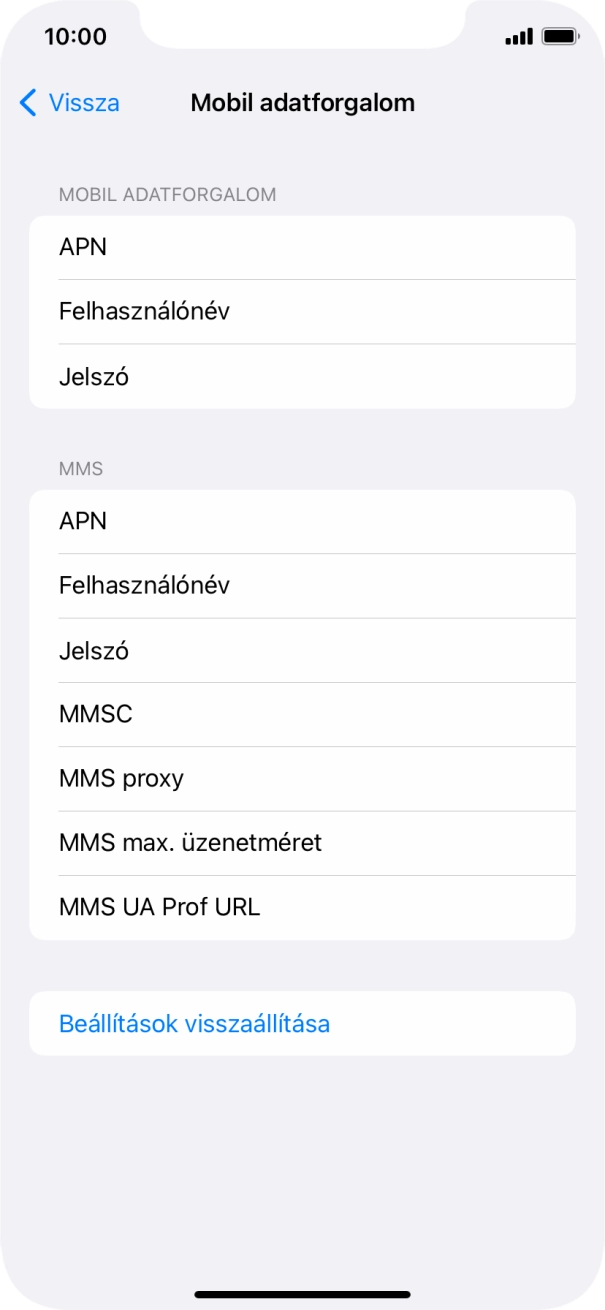Open the APN field under MOBIL ADATFORGALOM
This screenshot has width=605, height=1310.
pos(302,247)
